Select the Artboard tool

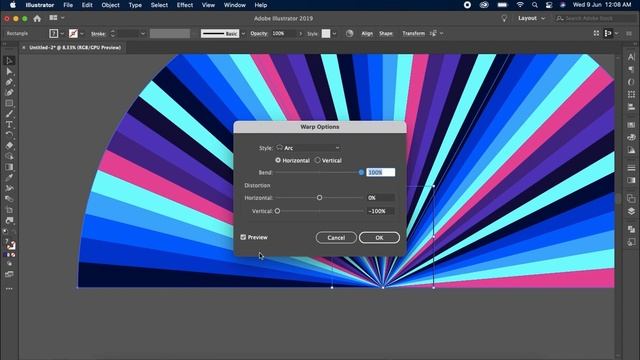click(x=9, y=210)
